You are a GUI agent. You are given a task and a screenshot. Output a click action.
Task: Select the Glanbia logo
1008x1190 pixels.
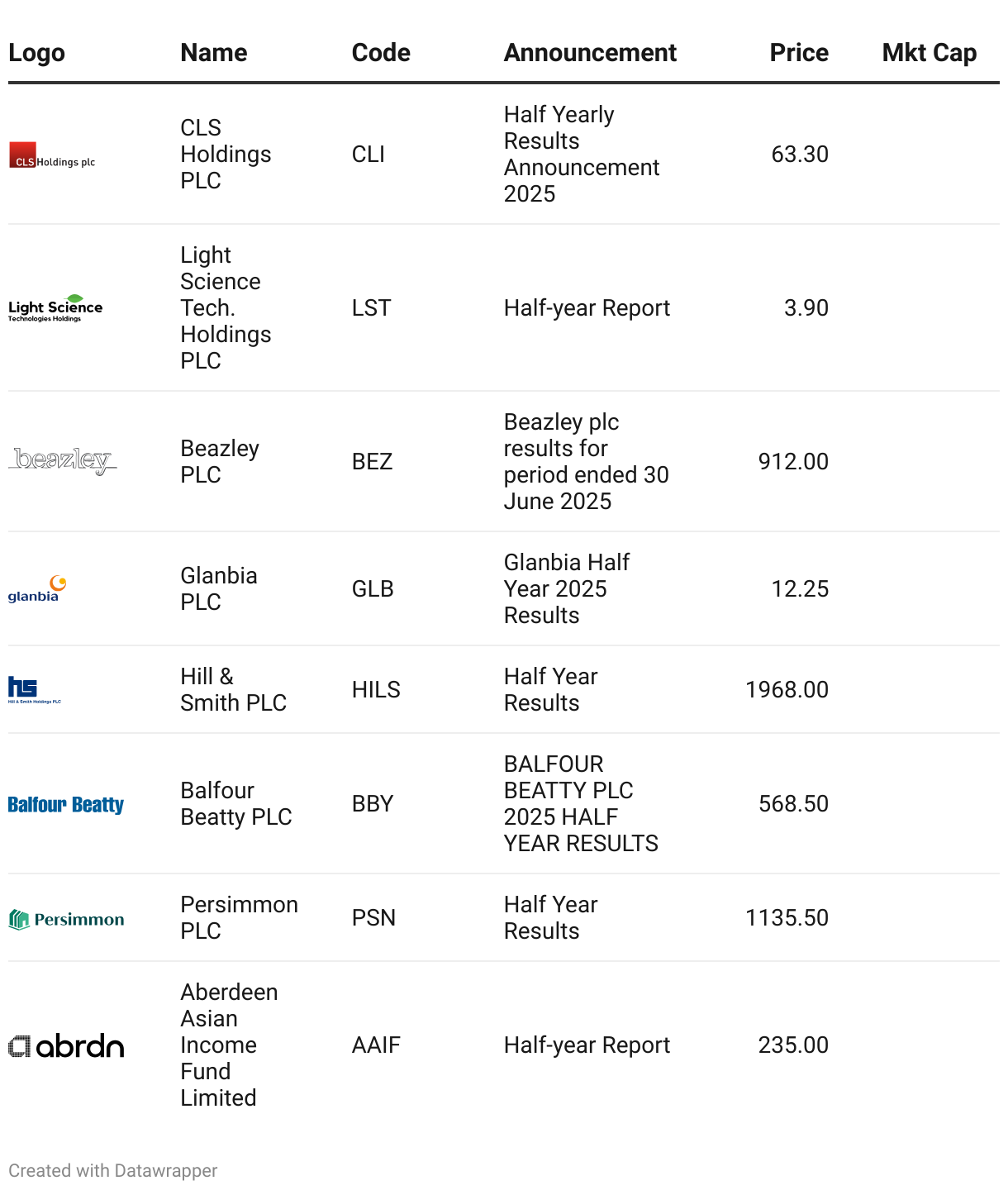(x=37, y=589)
